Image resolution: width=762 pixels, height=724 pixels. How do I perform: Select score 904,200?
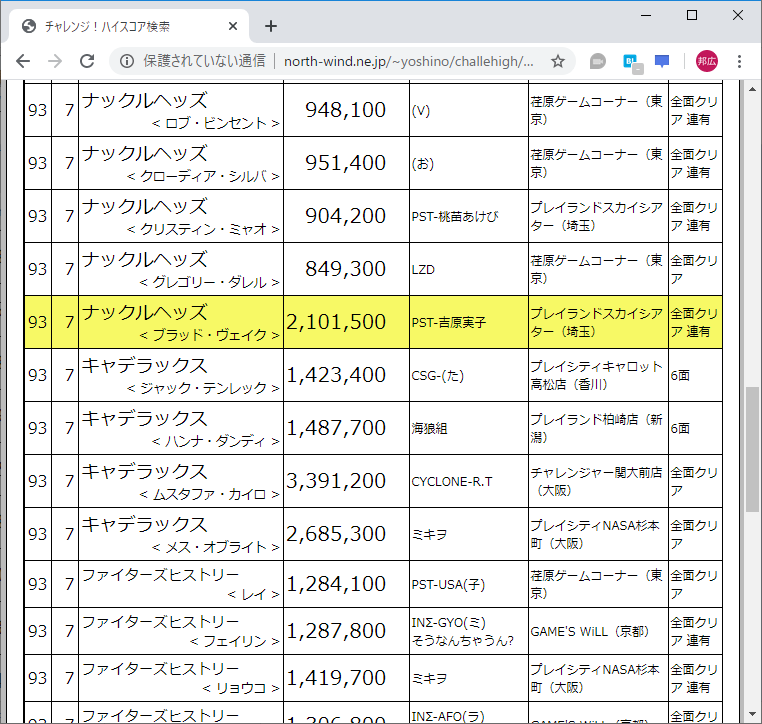pyautogui.click(x=346, y=216)
